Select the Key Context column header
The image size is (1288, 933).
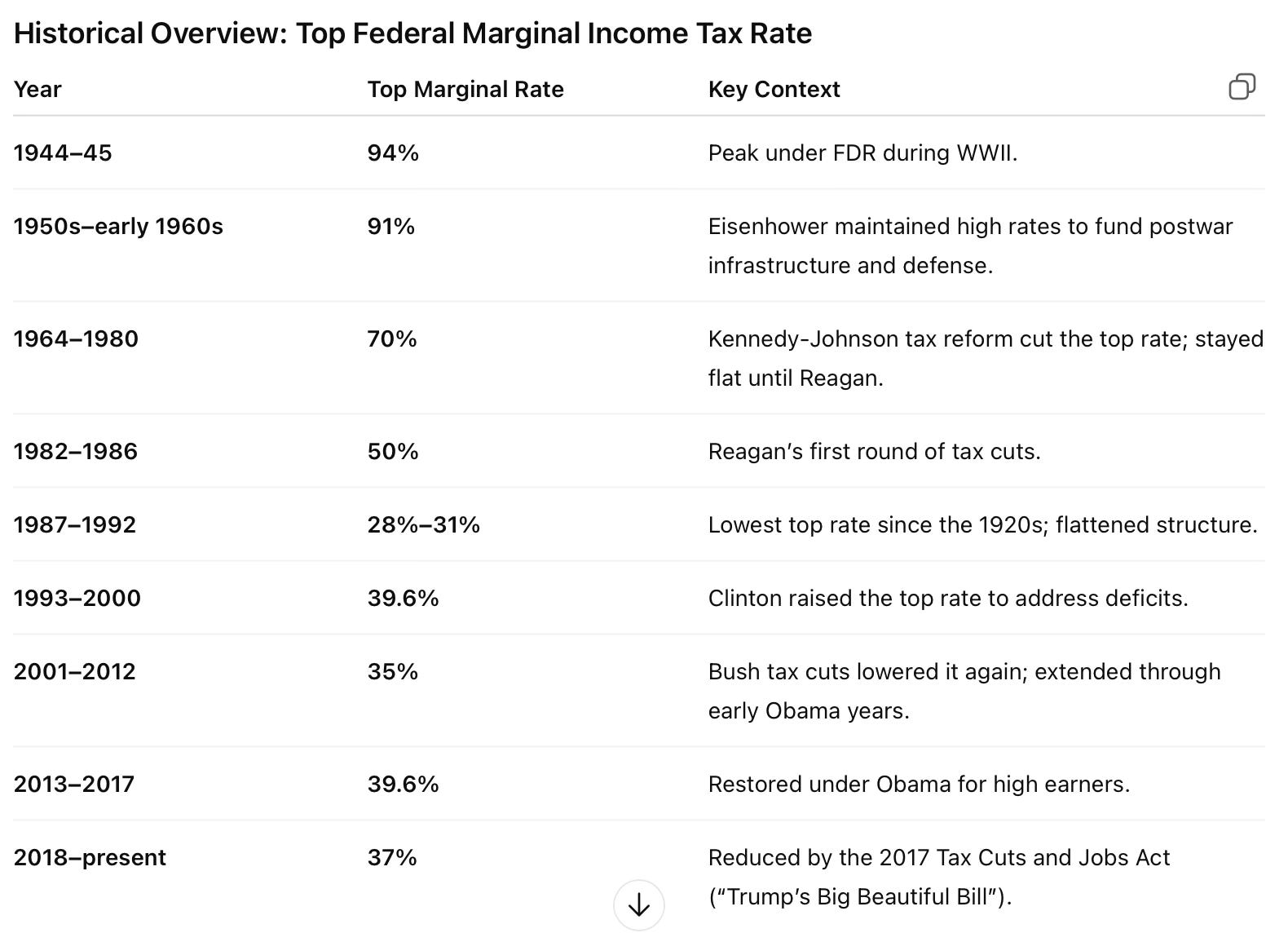point(774,89)
